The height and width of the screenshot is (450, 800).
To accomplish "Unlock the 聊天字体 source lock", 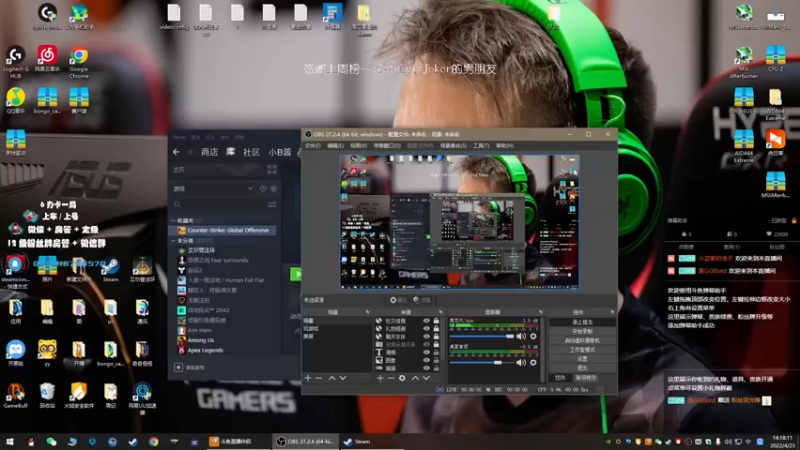I will pyautogui.click(x=436, y=337).
